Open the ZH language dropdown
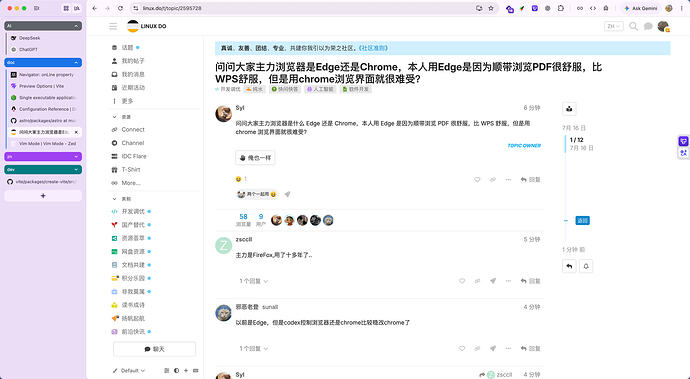The height and width of the screenshot is (379, 690). tap(613, 26)
